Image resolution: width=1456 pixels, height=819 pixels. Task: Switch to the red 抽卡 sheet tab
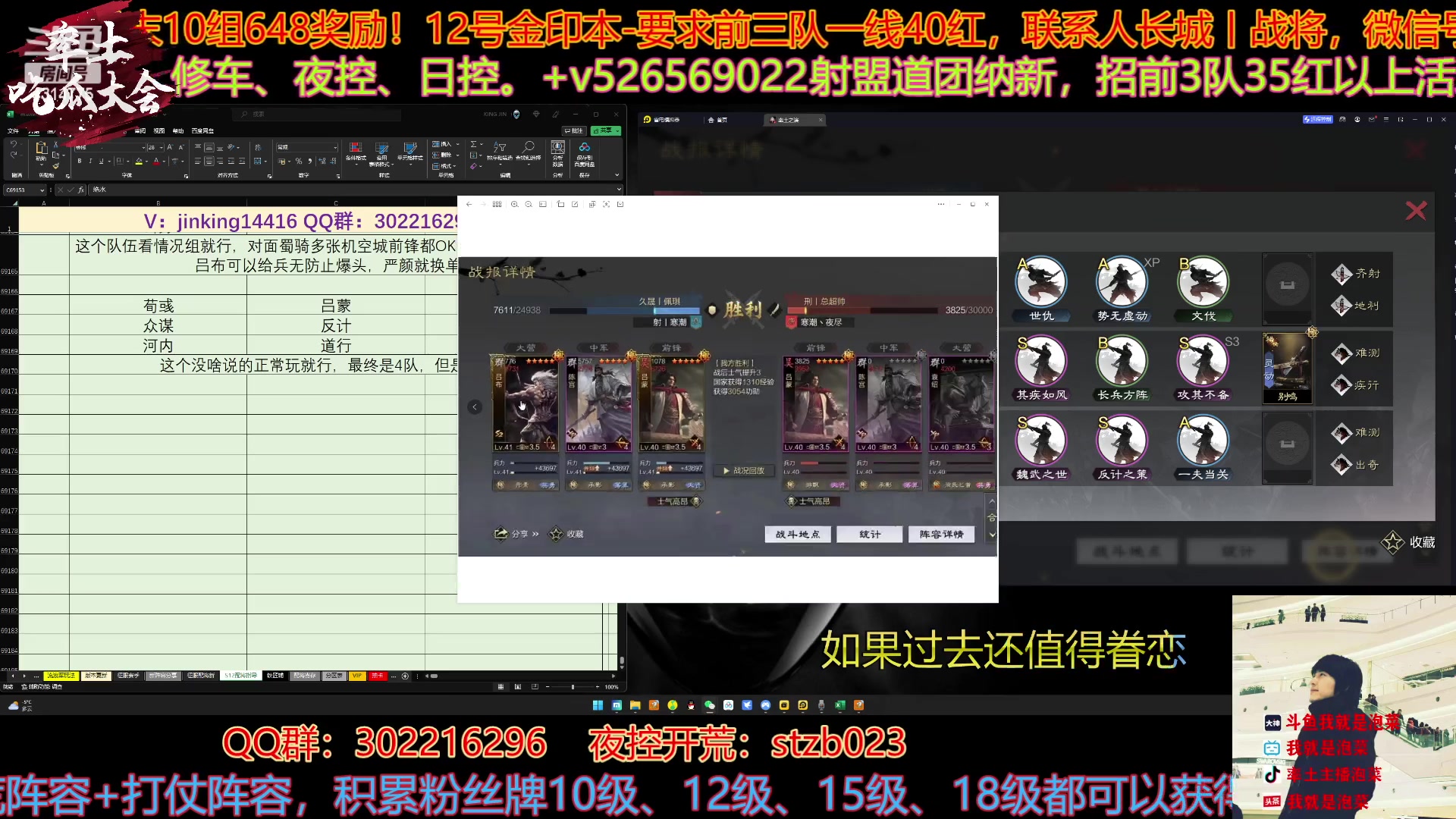click(x=377, y=675)
